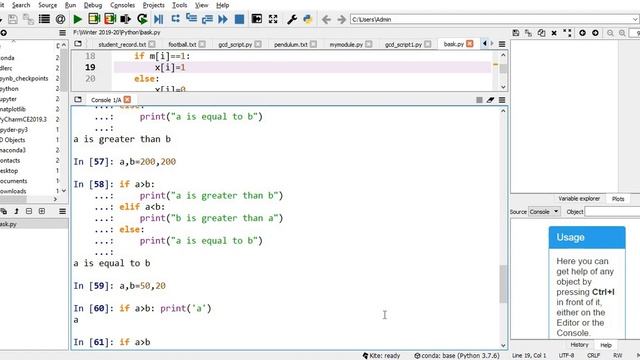The image size is (640, 360).
Task: Close the football.txt tab
Action: click(x=202, y=44)
